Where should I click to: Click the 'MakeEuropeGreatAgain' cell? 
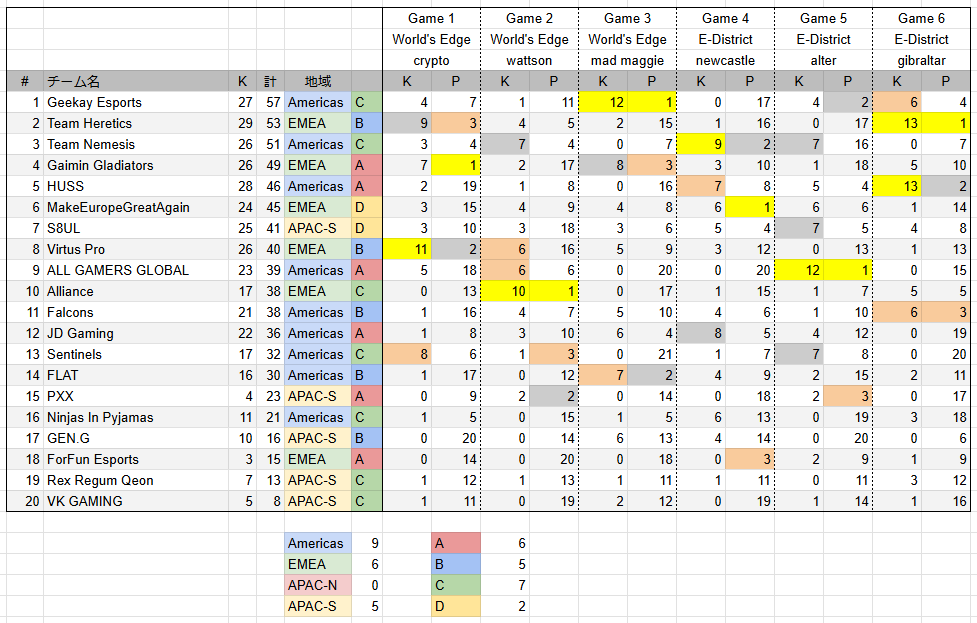click(x=136, y=207)
